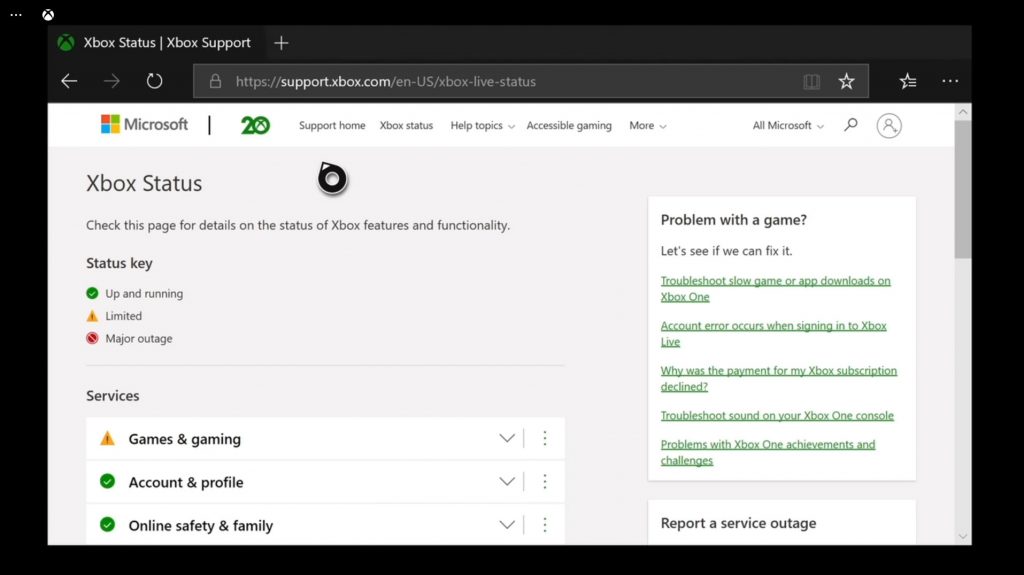
Task: Open more options for Online safety & family
Action: (545, 525)
